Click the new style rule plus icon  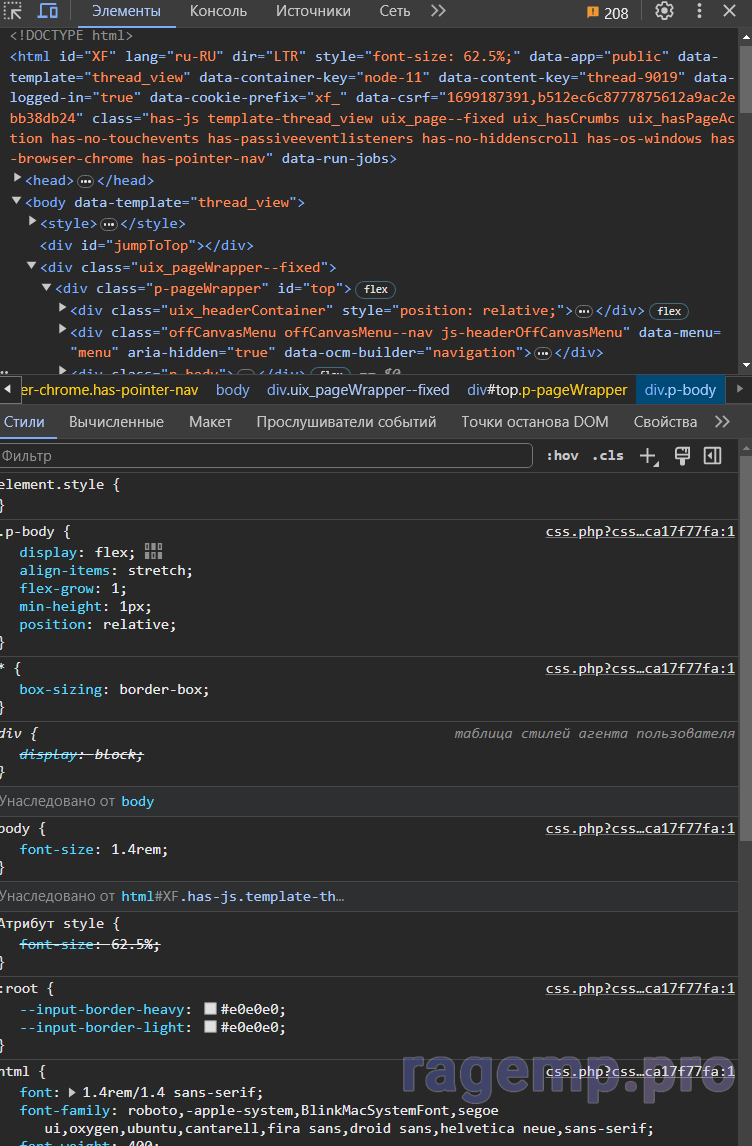[648, 456]
